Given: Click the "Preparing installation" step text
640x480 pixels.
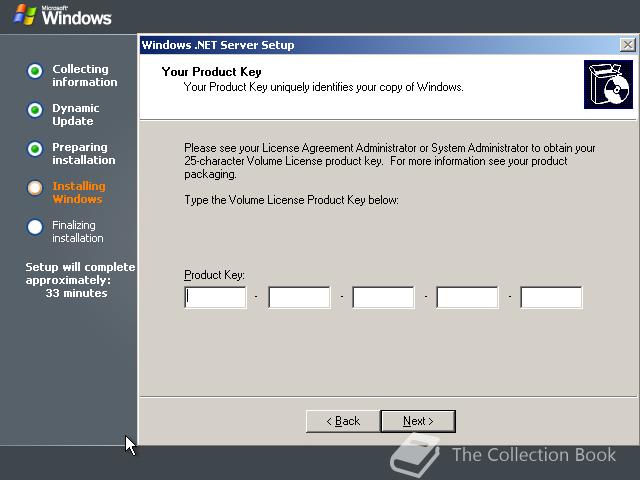Looking at the screenshot, I should pos(84,153).
